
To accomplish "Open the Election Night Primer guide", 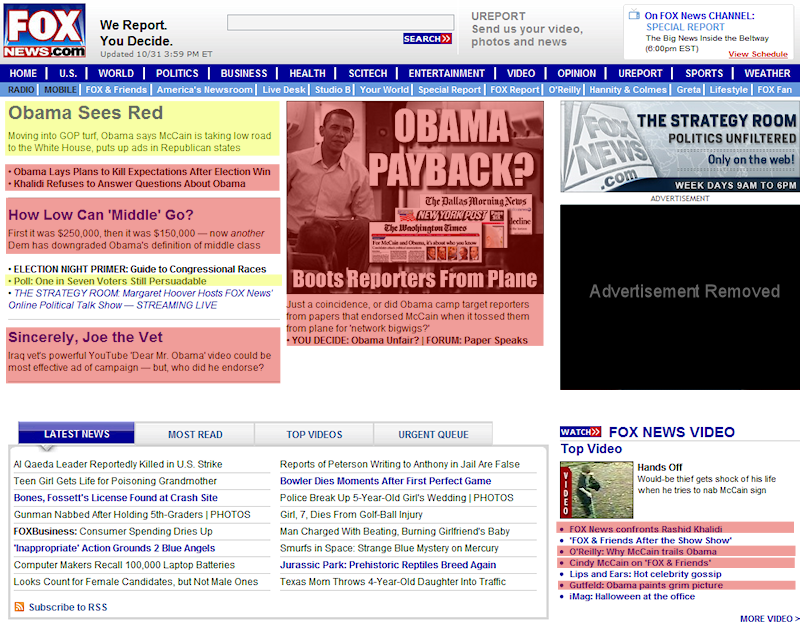I will [140, 269].
